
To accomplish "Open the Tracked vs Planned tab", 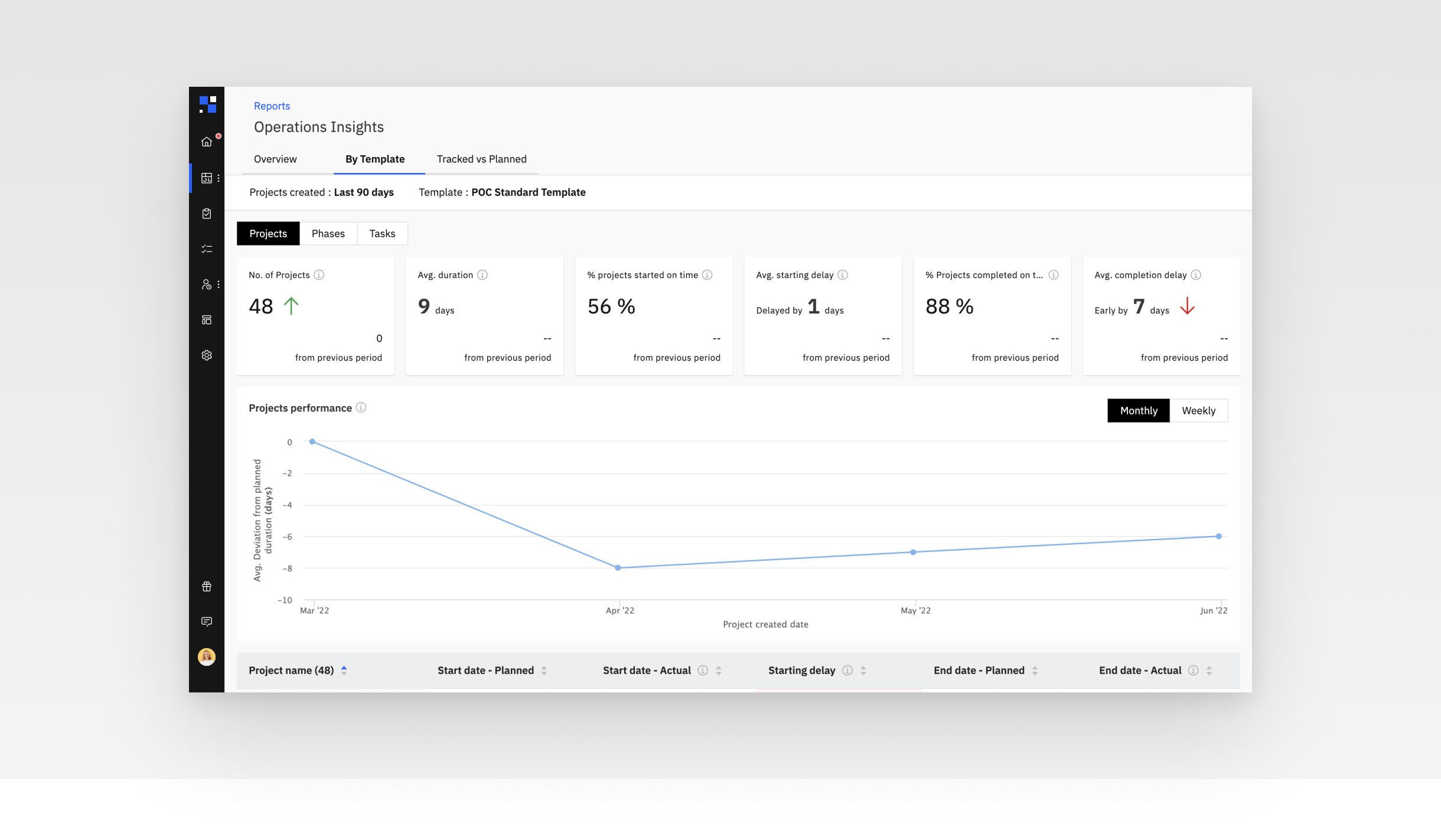I will point(481,159).
